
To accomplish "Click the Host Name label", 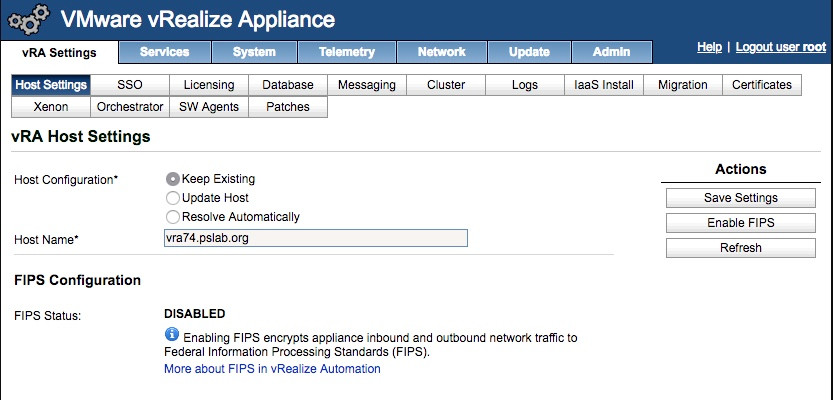I will coord(46,240).
